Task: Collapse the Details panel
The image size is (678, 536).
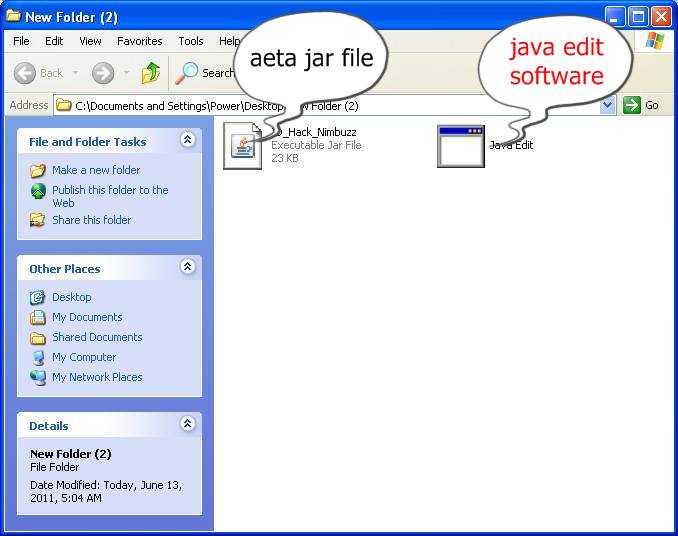Action: [x=188, y=424]
